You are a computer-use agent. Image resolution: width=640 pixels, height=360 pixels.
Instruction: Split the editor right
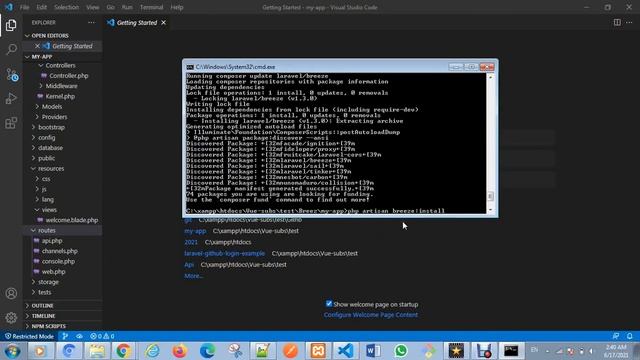point(617,22)
